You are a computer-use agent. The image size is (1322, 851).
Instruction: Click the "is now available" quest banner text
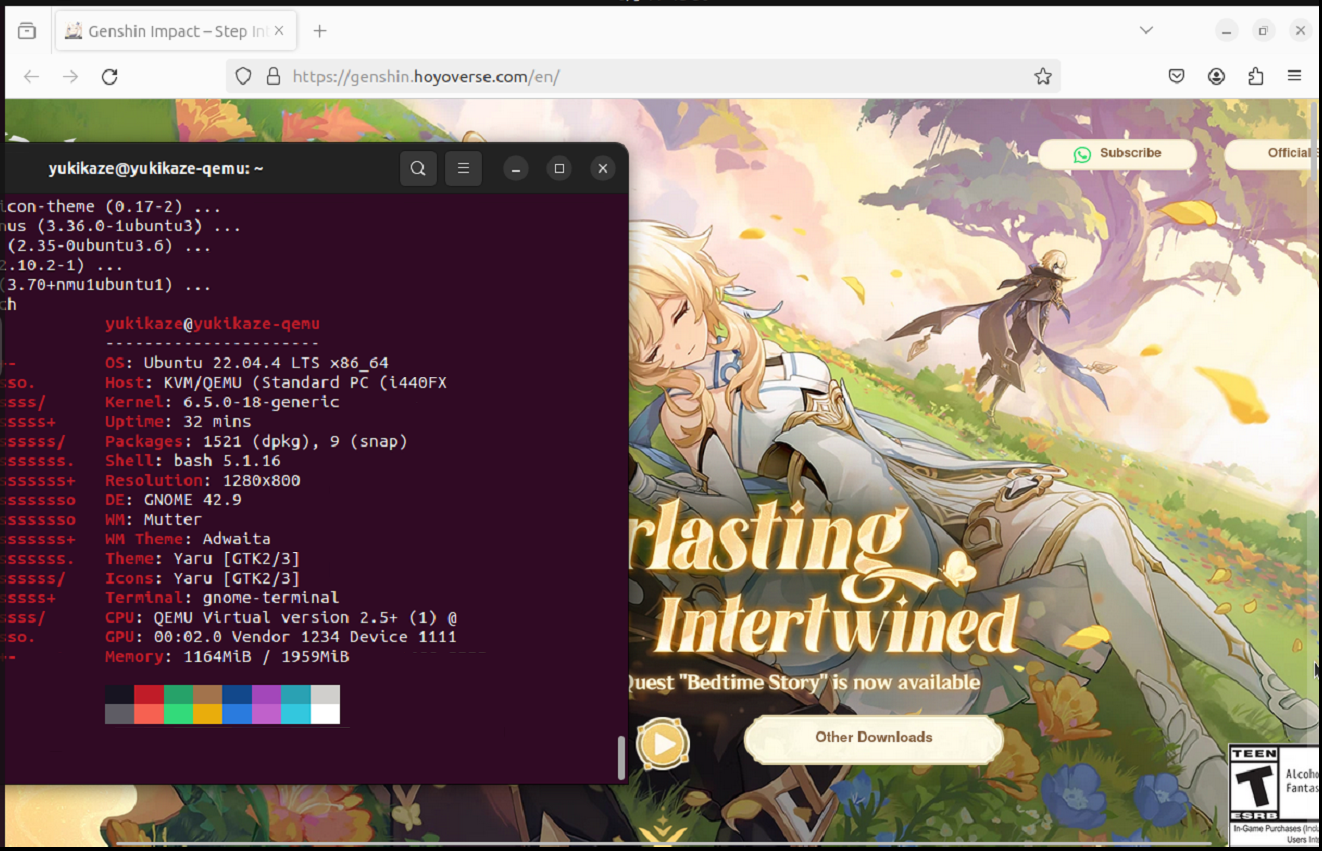pos(908,683)
